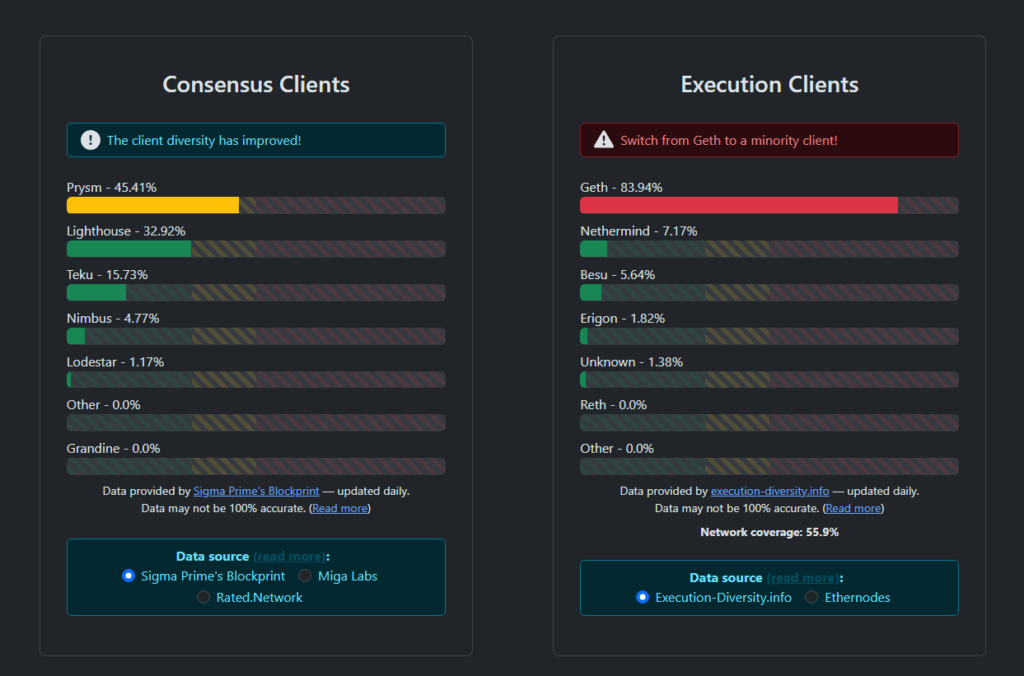Click the info icon in the client diversity alert
The height and width of the screenshot is (676, 1024).
pos(90,140)
